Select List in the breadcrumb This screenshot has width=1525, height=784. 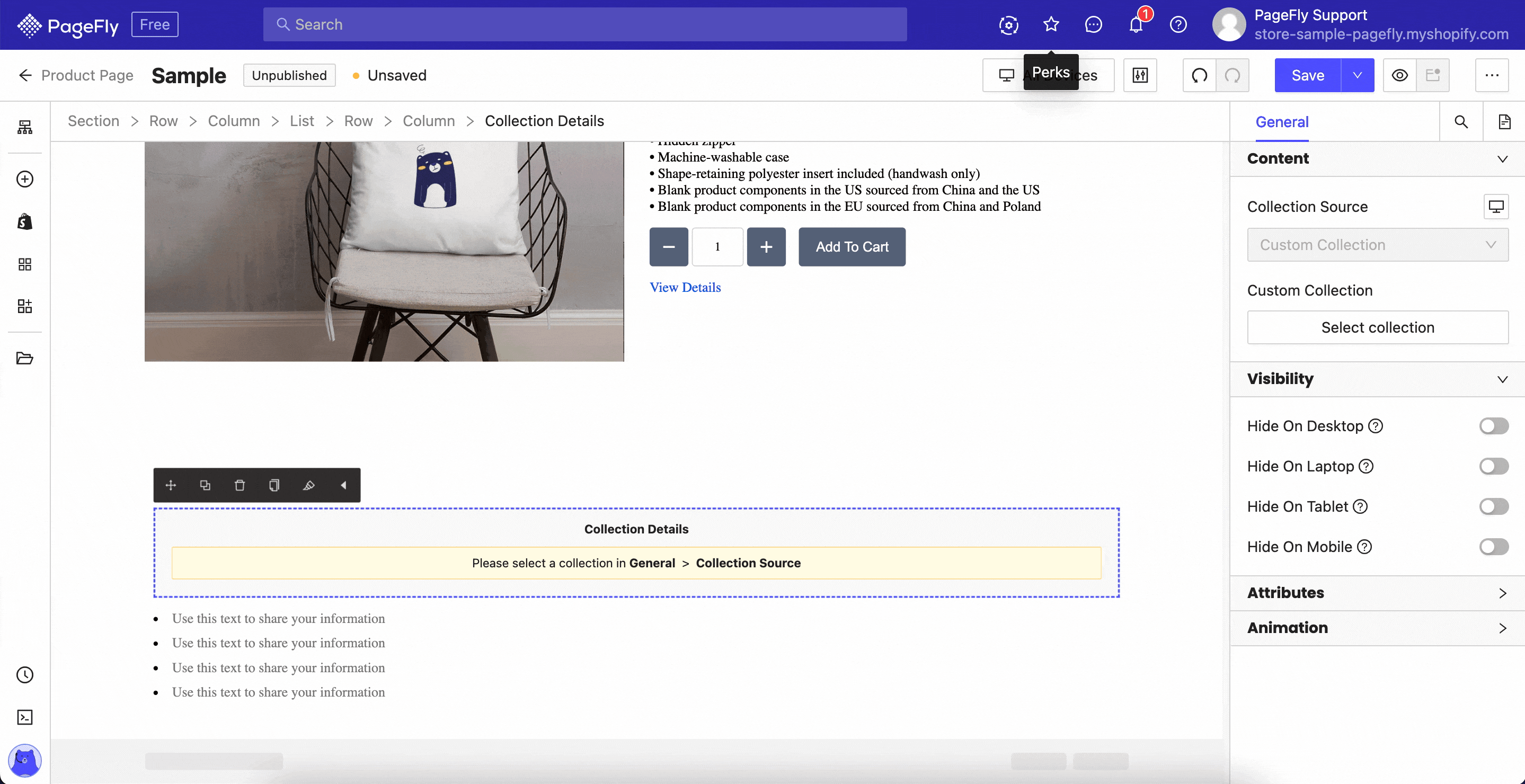302,121
